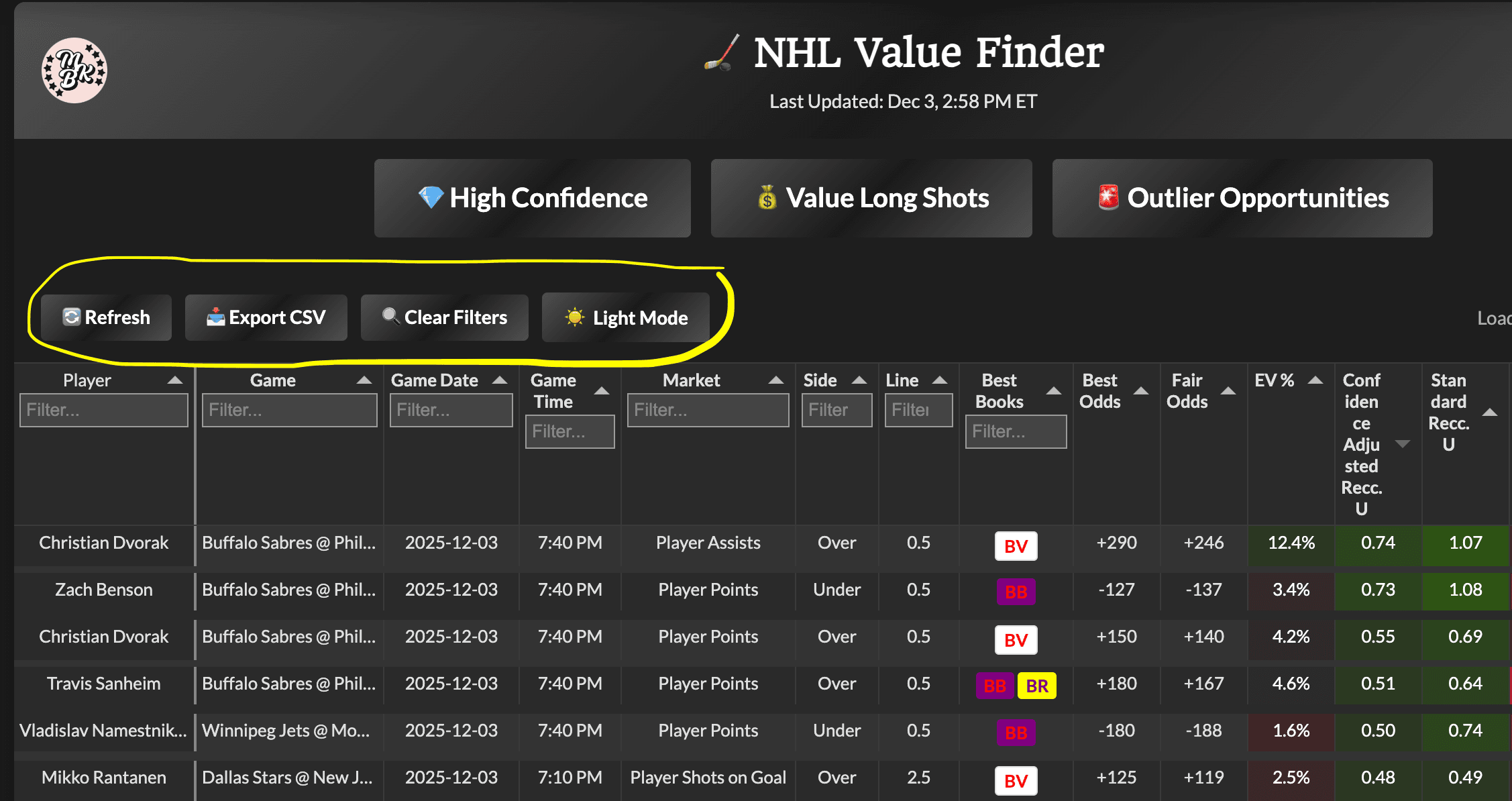Click BV badge in Mikko Rantanen row
Viewport: 1512px width, 801px height.
coord(1016,781)
